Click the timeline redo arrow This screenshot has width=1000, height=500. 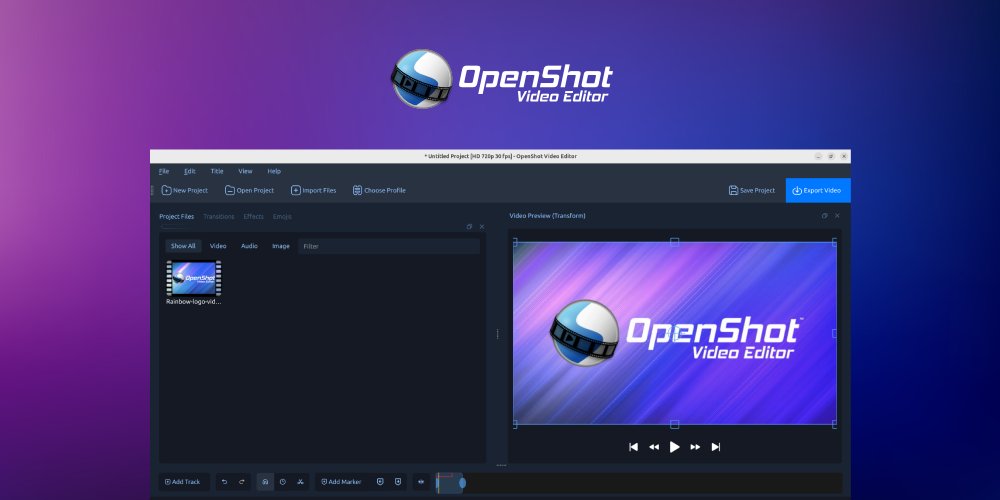tap(242, 482)
